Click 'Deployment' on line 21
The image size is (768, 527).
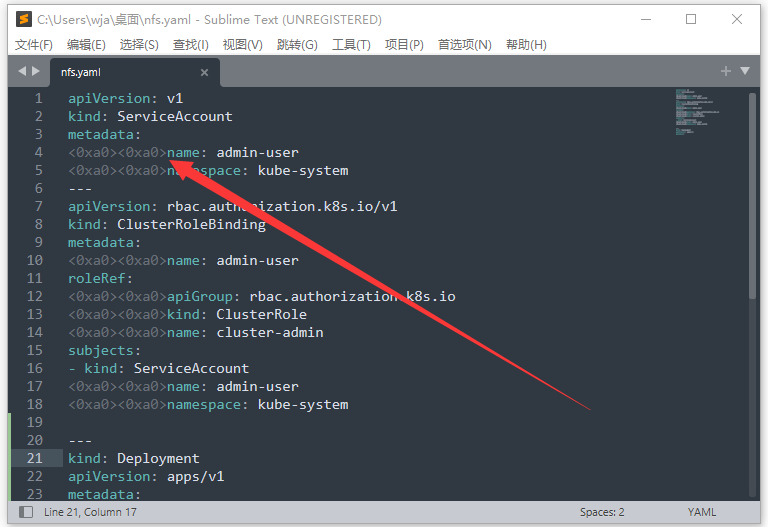point(158,458)
